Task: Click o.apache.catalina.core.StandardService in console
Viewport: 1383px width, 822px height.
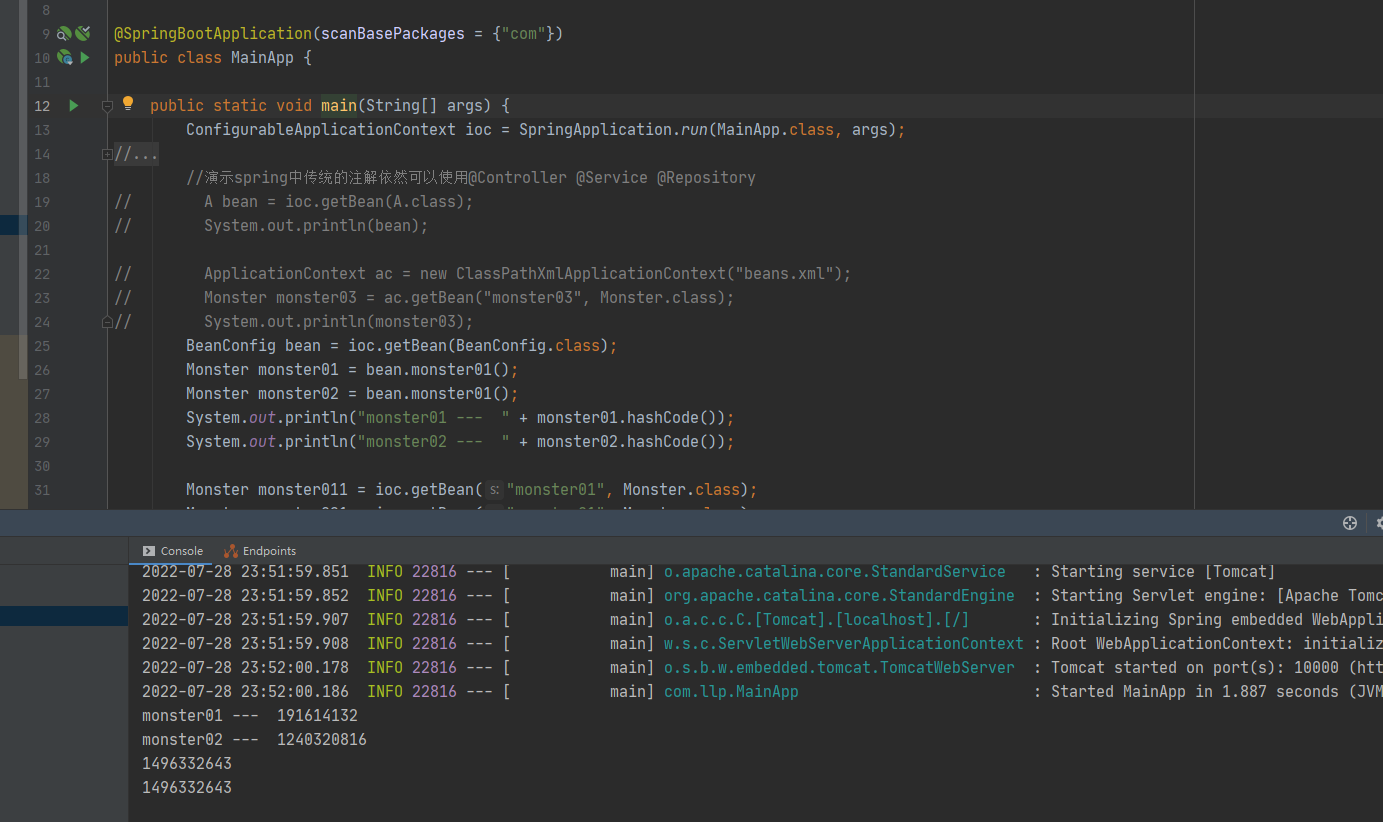Action: (835, 572)
